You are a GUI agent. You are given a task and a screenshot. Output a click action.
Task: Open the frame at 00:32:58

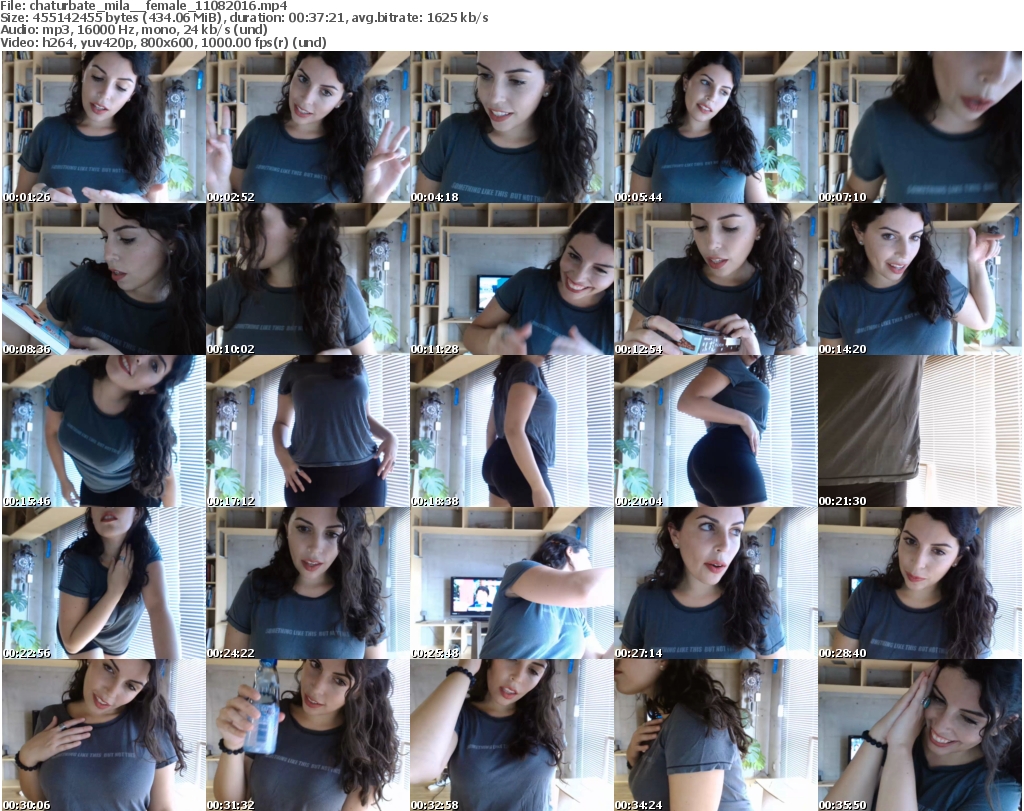(511, 735)
